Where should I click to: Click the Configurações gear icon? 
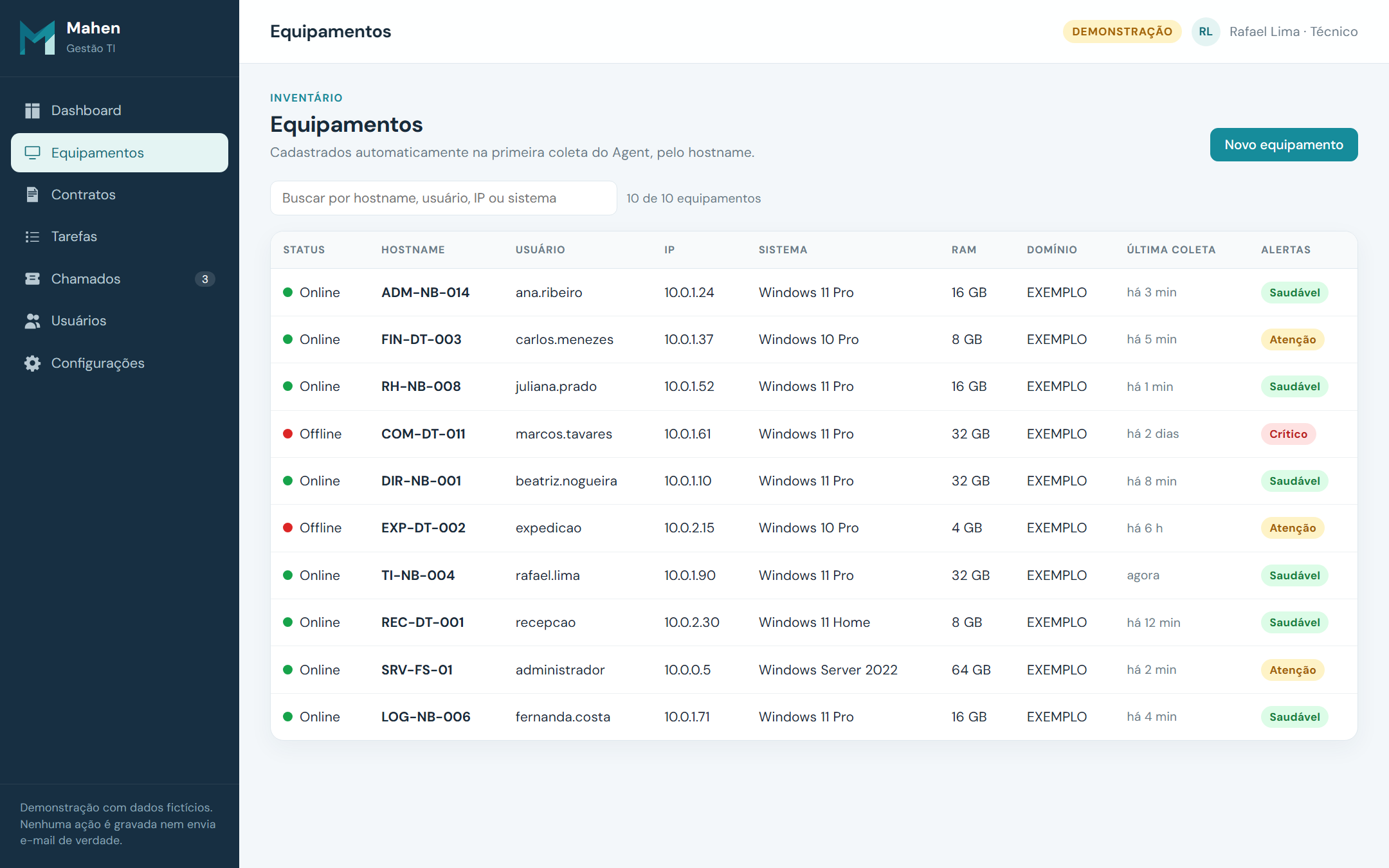(x=32, y=363)
